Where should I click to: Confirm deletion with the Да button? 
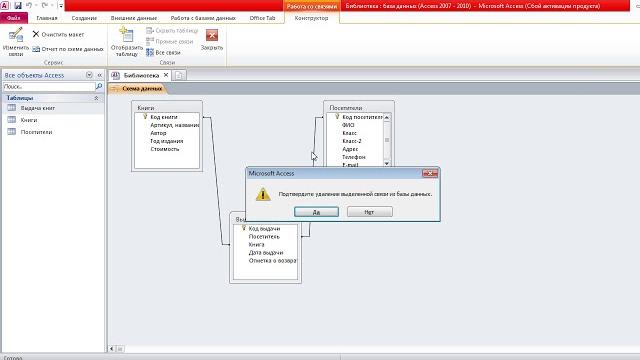coord(316,212)
